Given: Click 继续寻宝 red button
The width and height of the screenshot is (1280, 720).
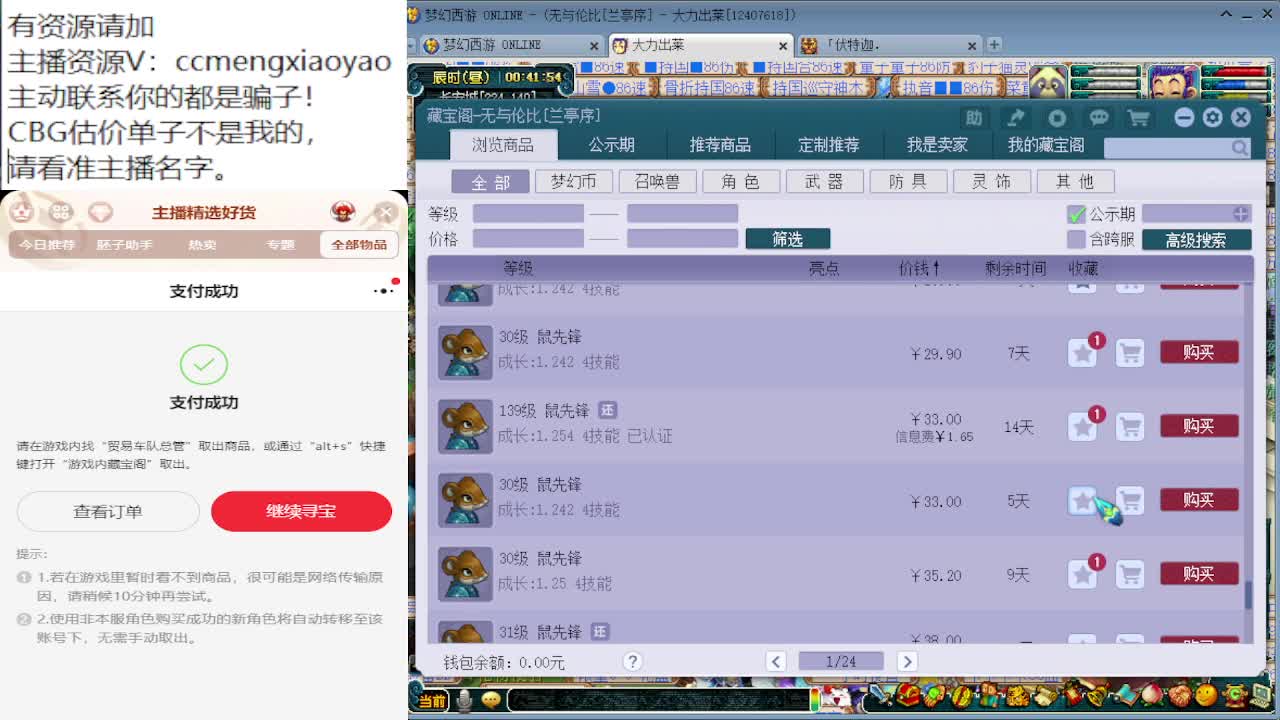Looking at the screenshot, I should (x=301, y=511).
